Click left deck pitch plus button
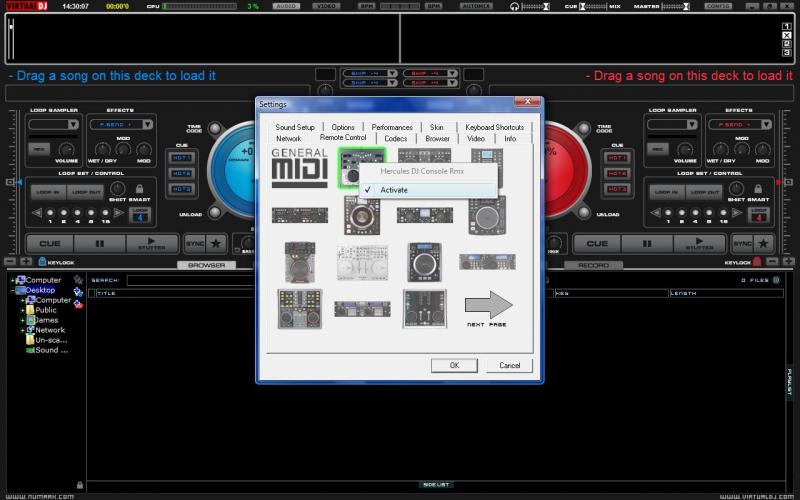Screen dimensions: 800x500 [26, 262]
